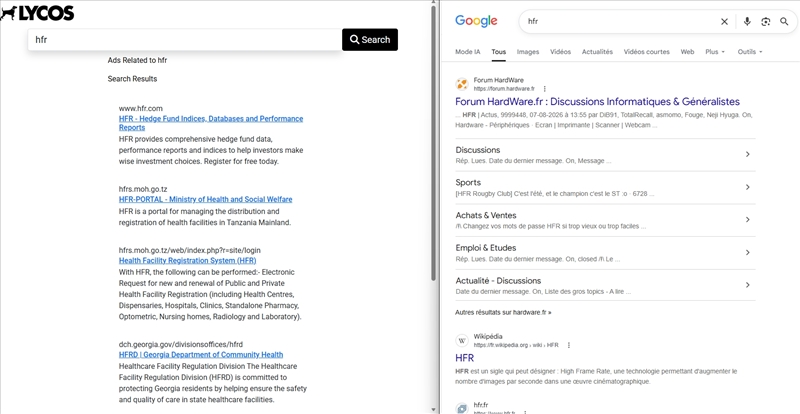The height and width of the screenshot is (414, 800).
Task: Open HFR Hedge Fund Indices result link
Action: tap(211, 123)
